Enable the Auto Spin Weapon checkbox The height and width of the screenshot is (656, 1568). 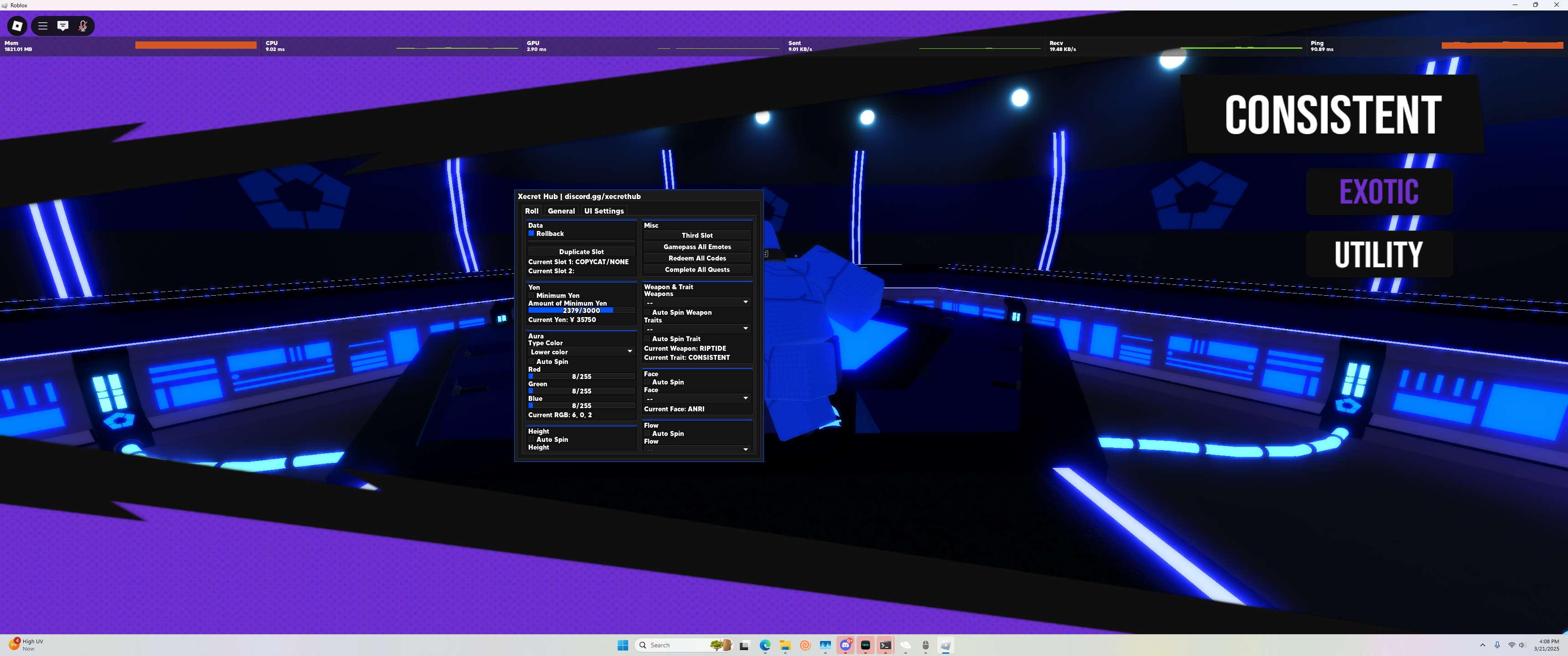click(647, 312)
